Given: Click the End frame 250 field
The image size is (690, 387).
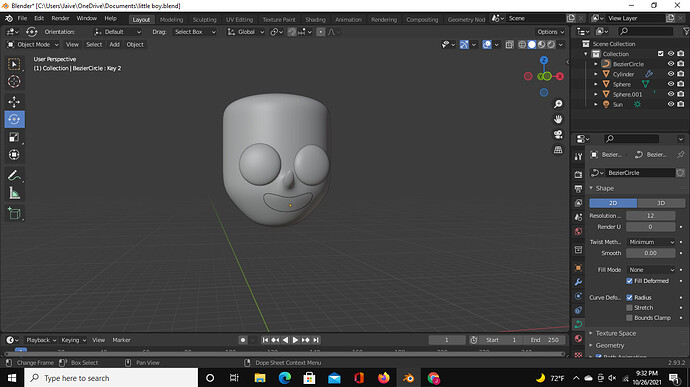Looking at the screenshot, I should pos(545,340).
